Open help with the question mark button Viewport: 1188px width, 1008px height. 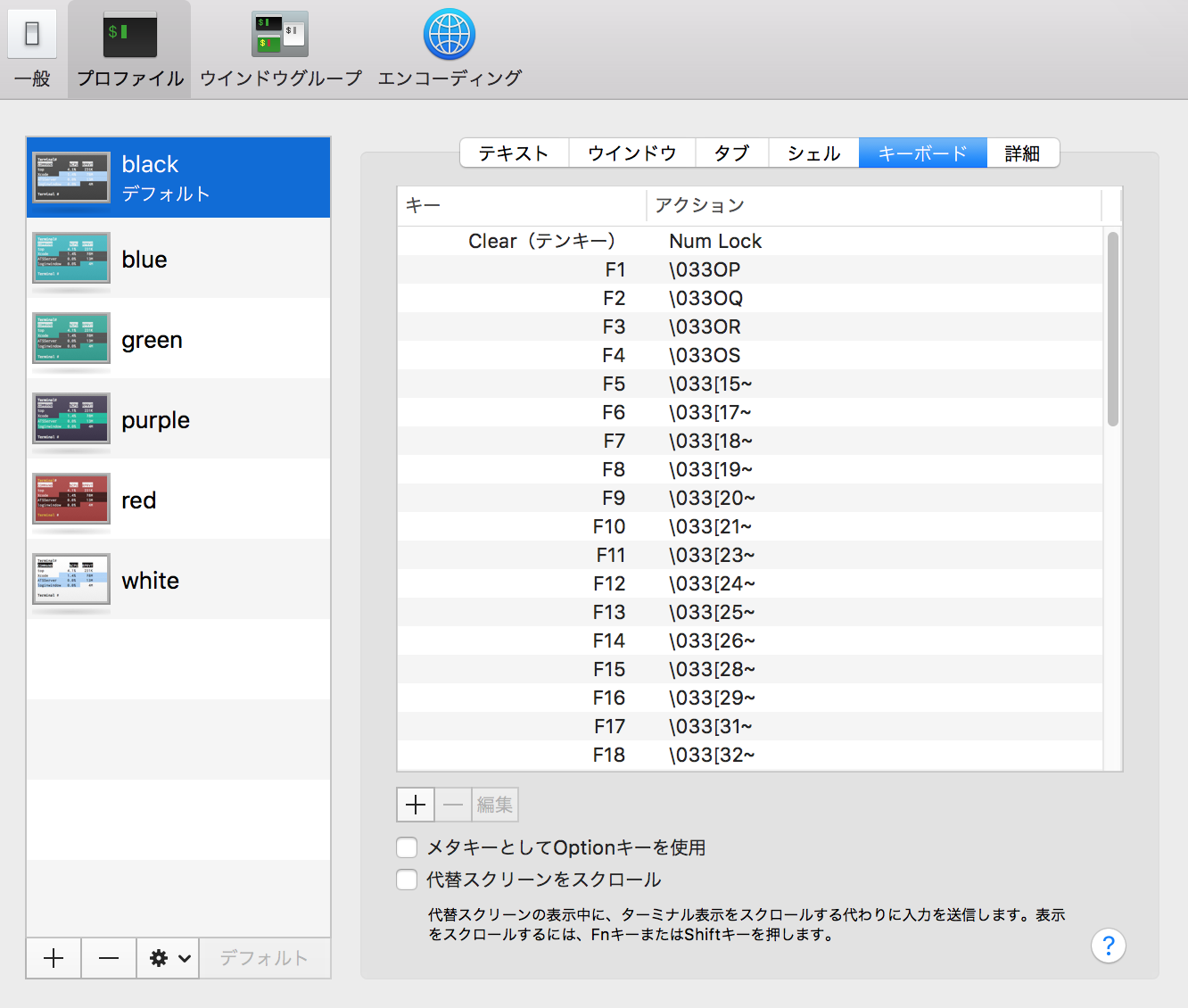(1109, 946)
